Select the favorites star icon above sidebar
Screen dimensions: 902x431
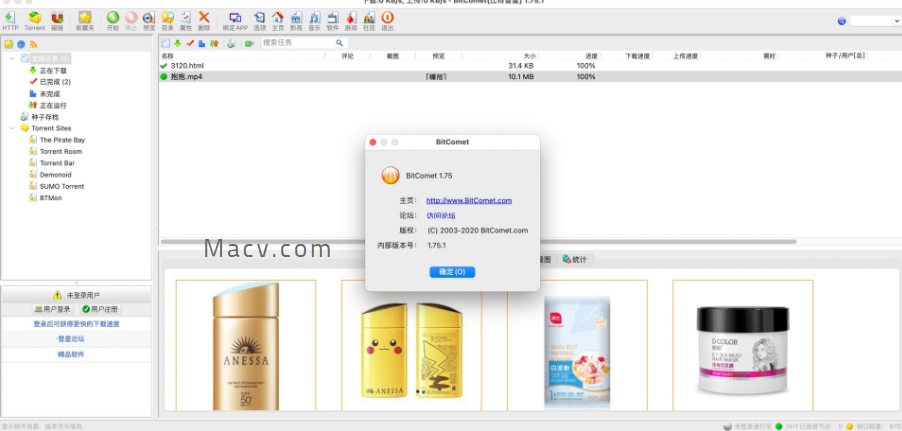pos(9,44)
